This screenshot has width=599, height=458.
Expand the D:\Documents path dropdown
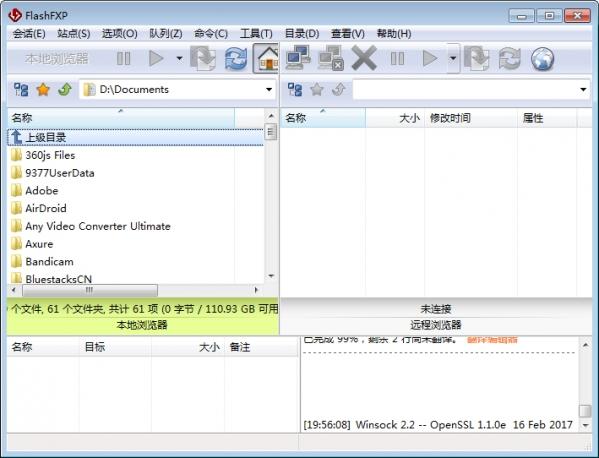269,90
